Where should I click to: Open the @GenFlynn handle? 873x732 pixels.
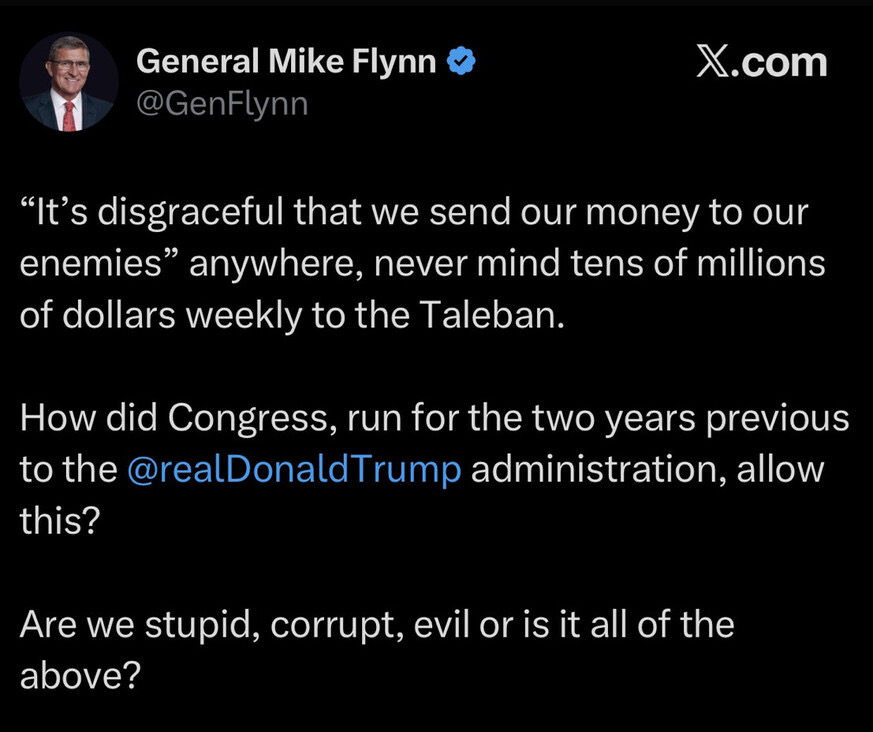[221, 103]
